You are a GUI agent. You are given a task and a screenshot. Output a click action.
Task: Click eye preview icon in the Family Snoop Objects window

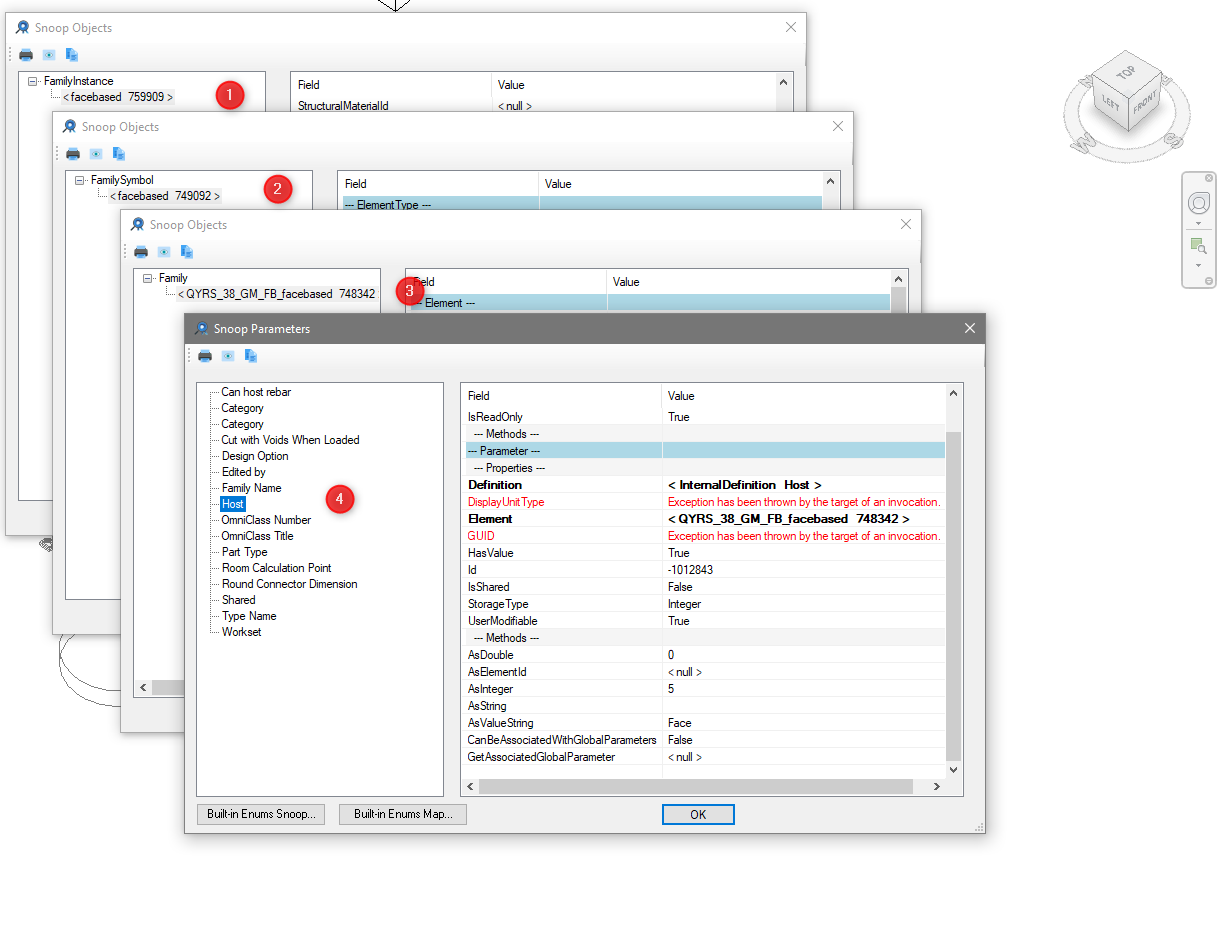164,252
